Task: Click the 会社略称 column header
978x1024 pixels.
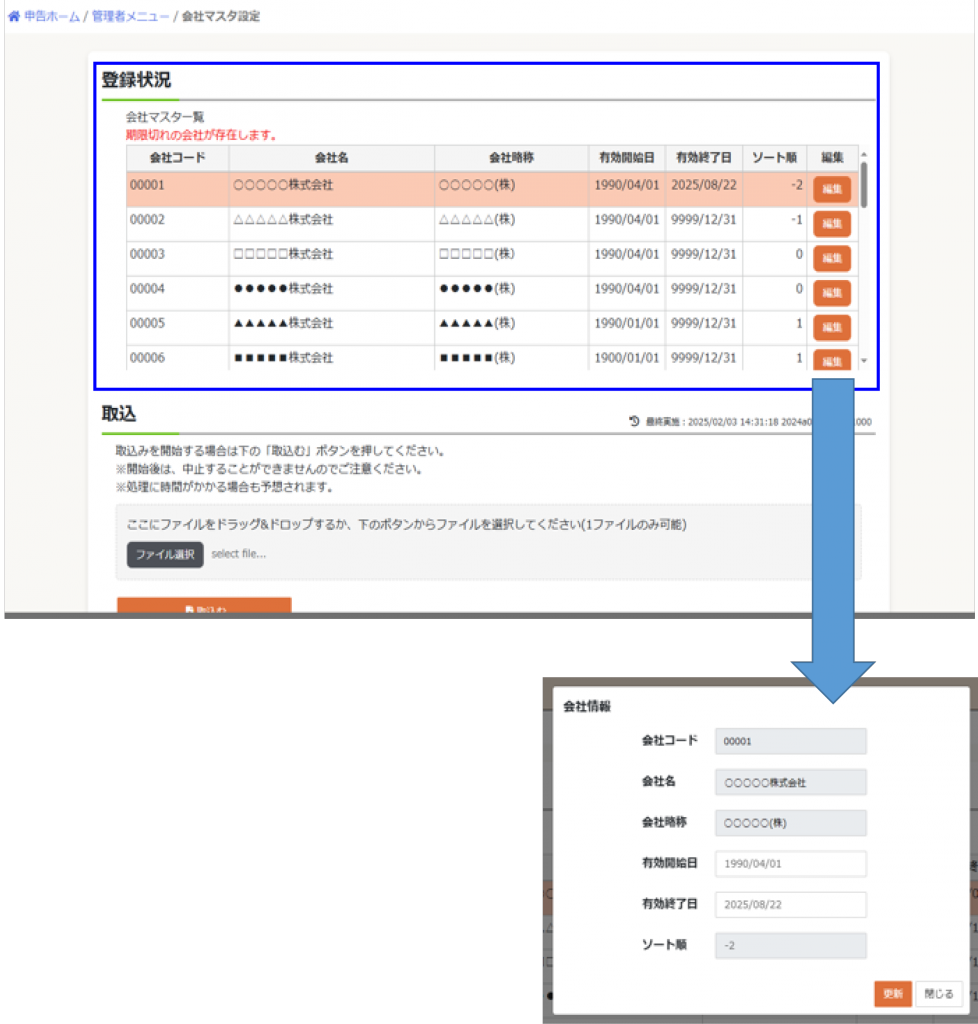Action: pyautogui.click(x=511, y=158)
